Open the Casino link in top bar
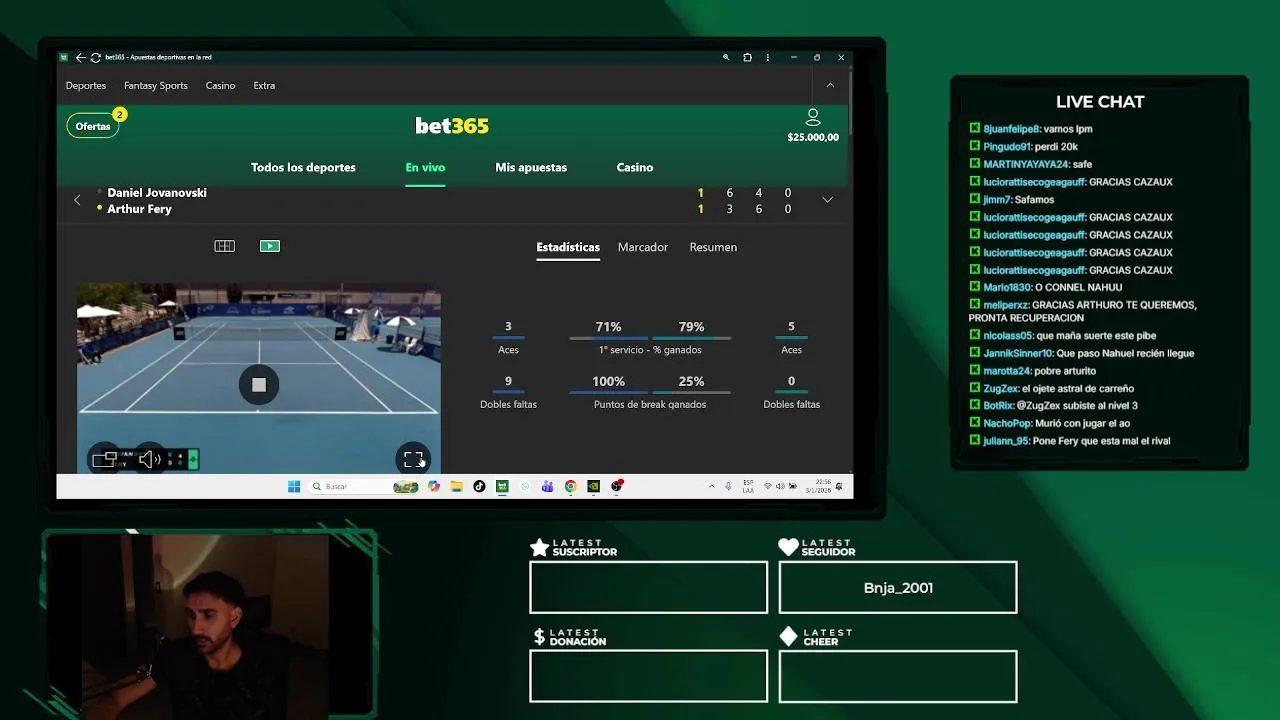This screenshot has width=1280, height=720. click(x=220, y=85)
